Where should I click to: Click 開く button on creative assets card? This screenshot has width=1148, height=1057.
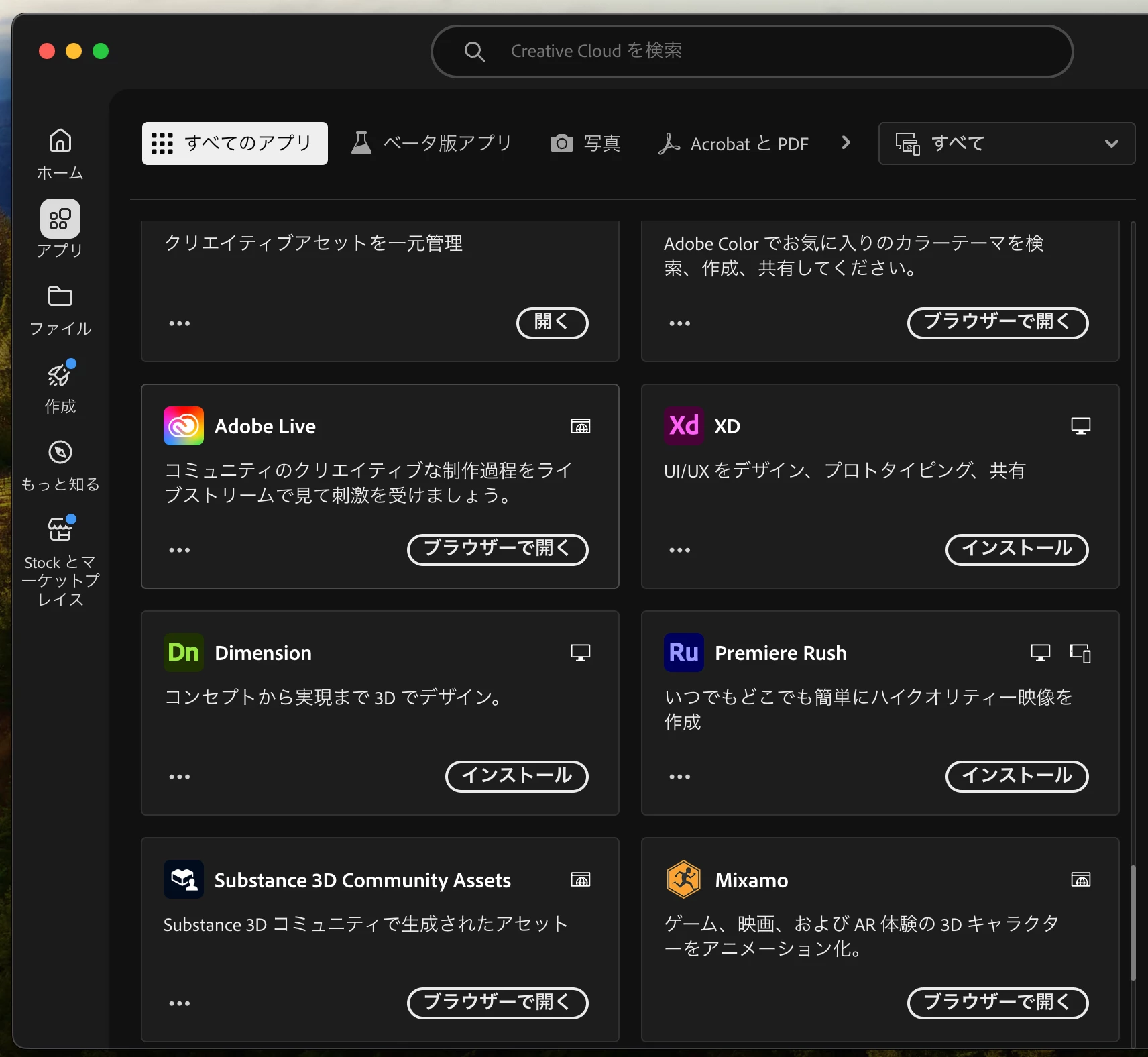tap(553, 323)
